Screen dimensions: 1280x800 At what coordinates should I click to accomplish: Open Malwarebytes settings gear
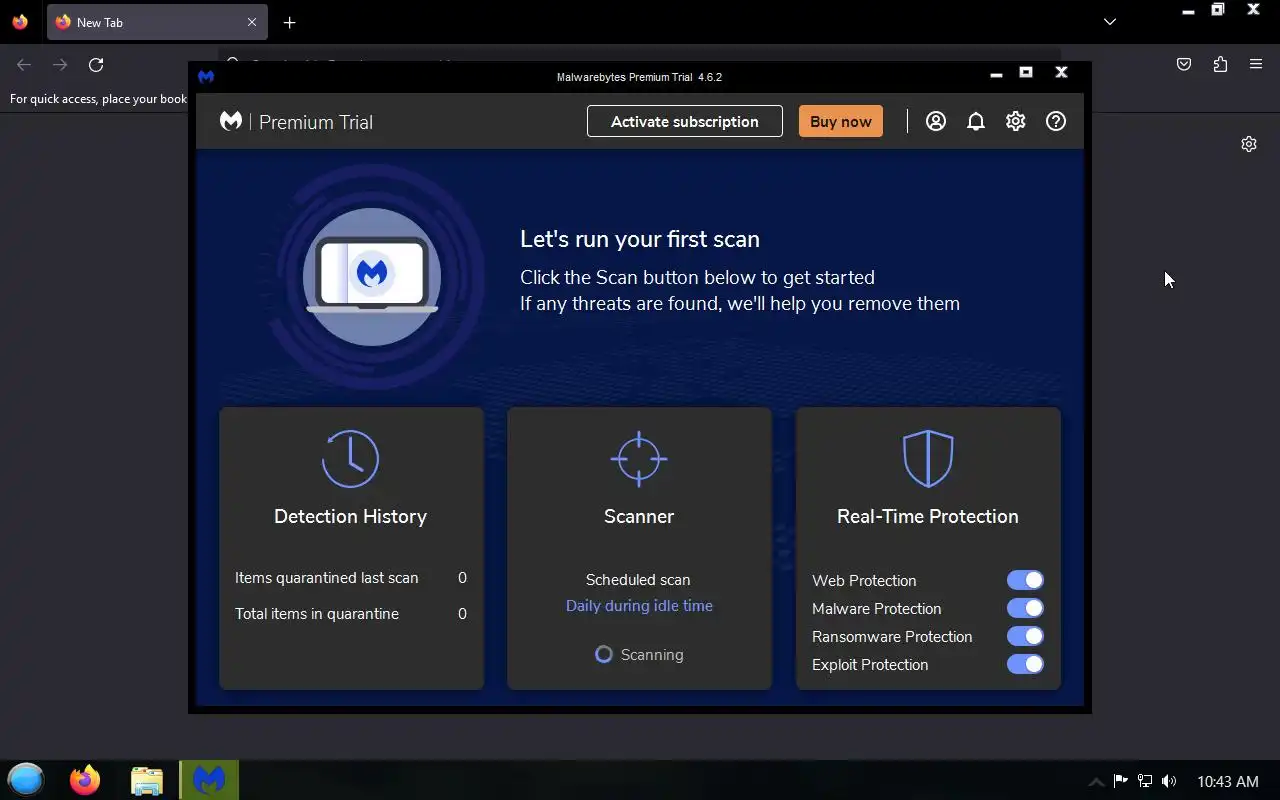pos(1016,121)
